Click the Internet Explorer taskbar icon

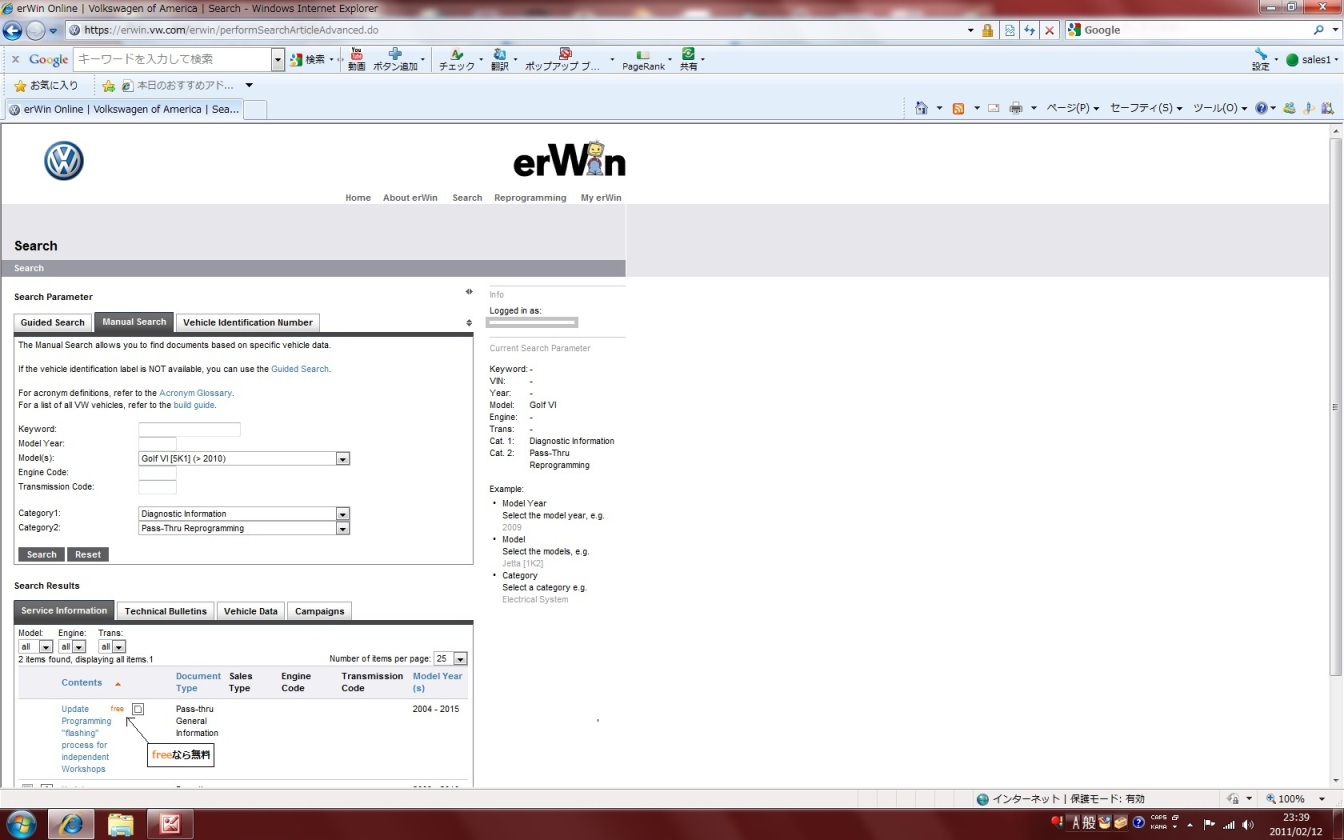pyautogui.click(x=71, y=824)
